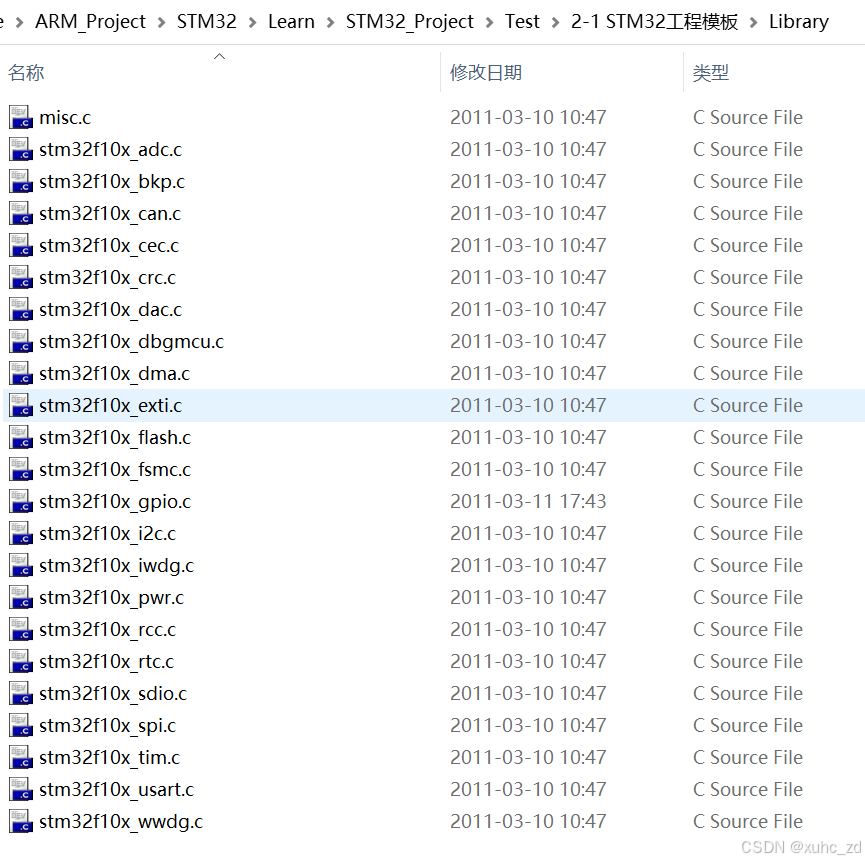Click the stm32f10x_rtc.c file icon
The height and width of the screenshot is (862, 865).
[x=21, y=661]
